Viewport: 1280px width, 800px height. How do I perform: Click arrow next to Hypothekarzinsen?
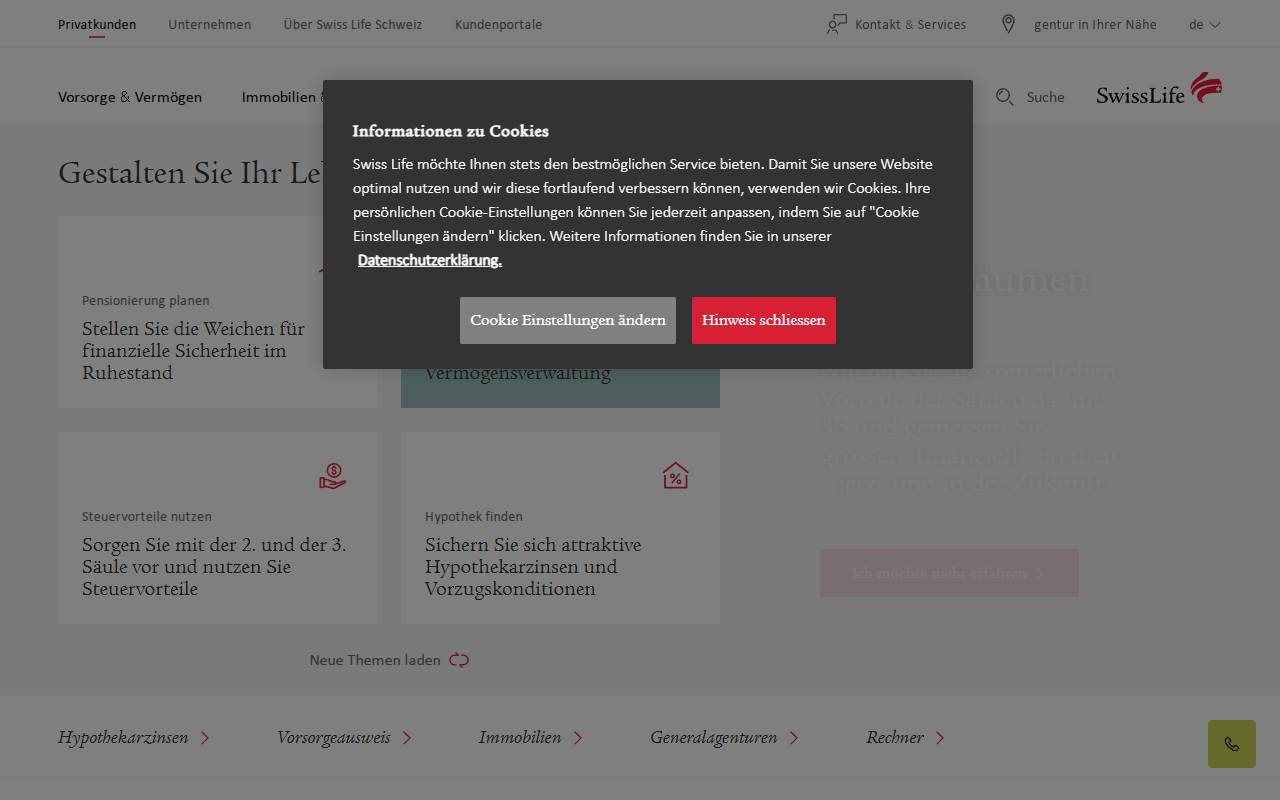(205, 738)
